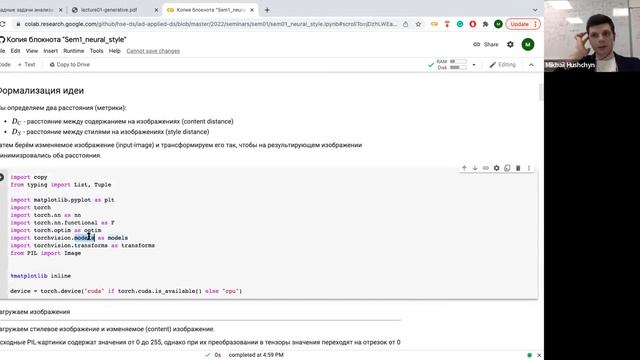
Task: Open the green M Colab account avatar
Action: click(x=528, y=44)
